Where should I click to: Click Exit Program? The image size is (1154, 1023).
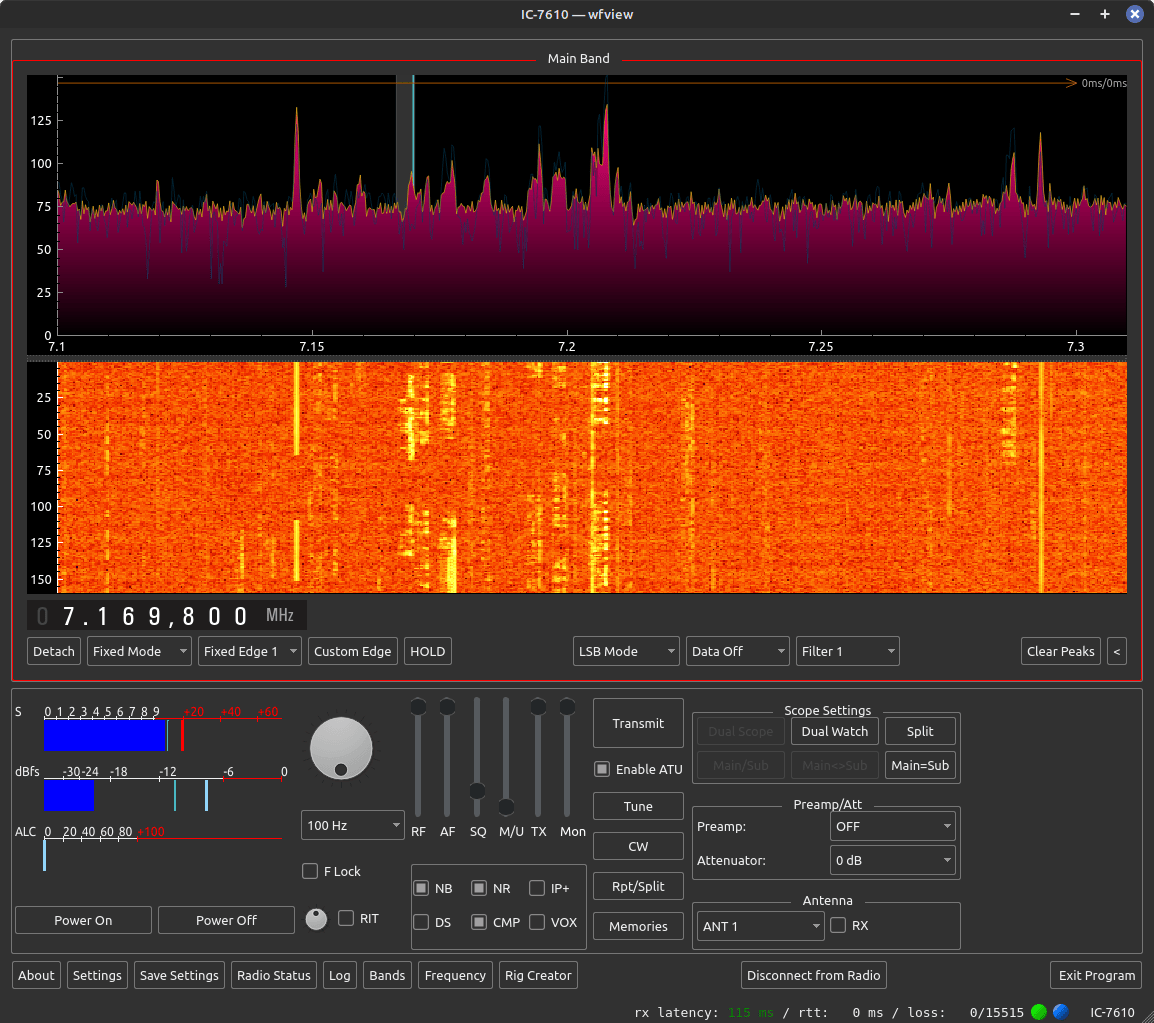tap(1097, 975)
